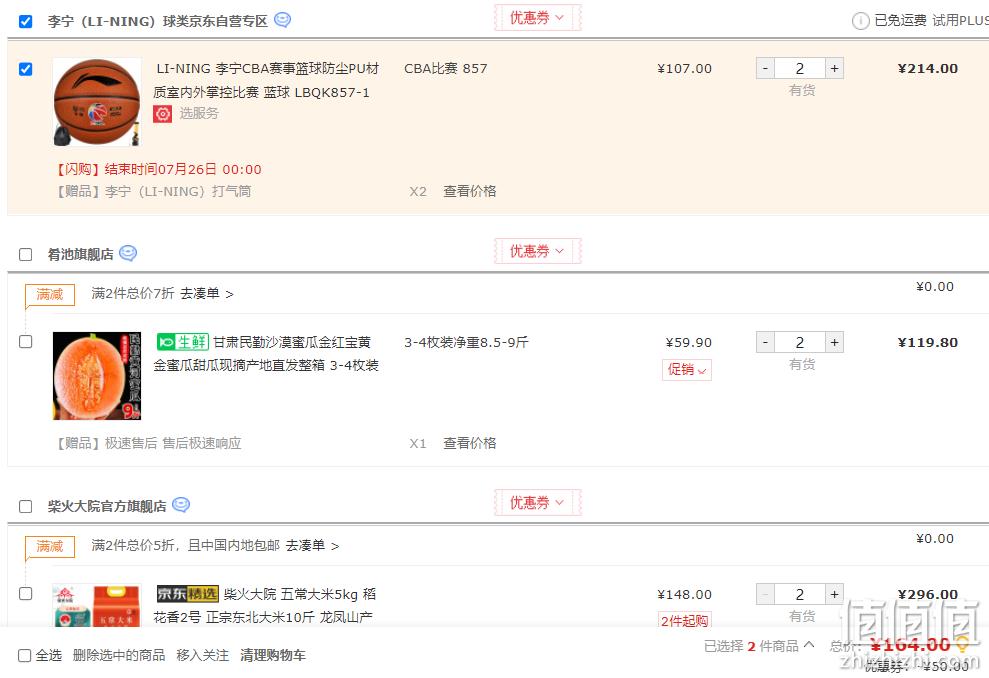Decrease basketball quantity with minus button

766,68
